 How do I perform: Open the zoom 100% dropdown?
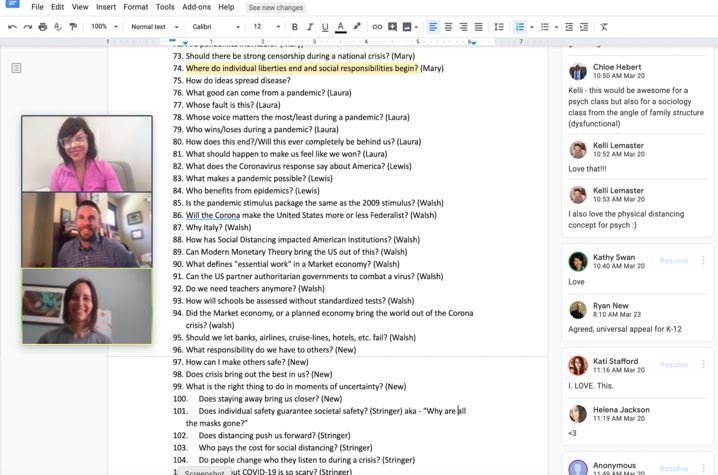[x=104, y=27]
